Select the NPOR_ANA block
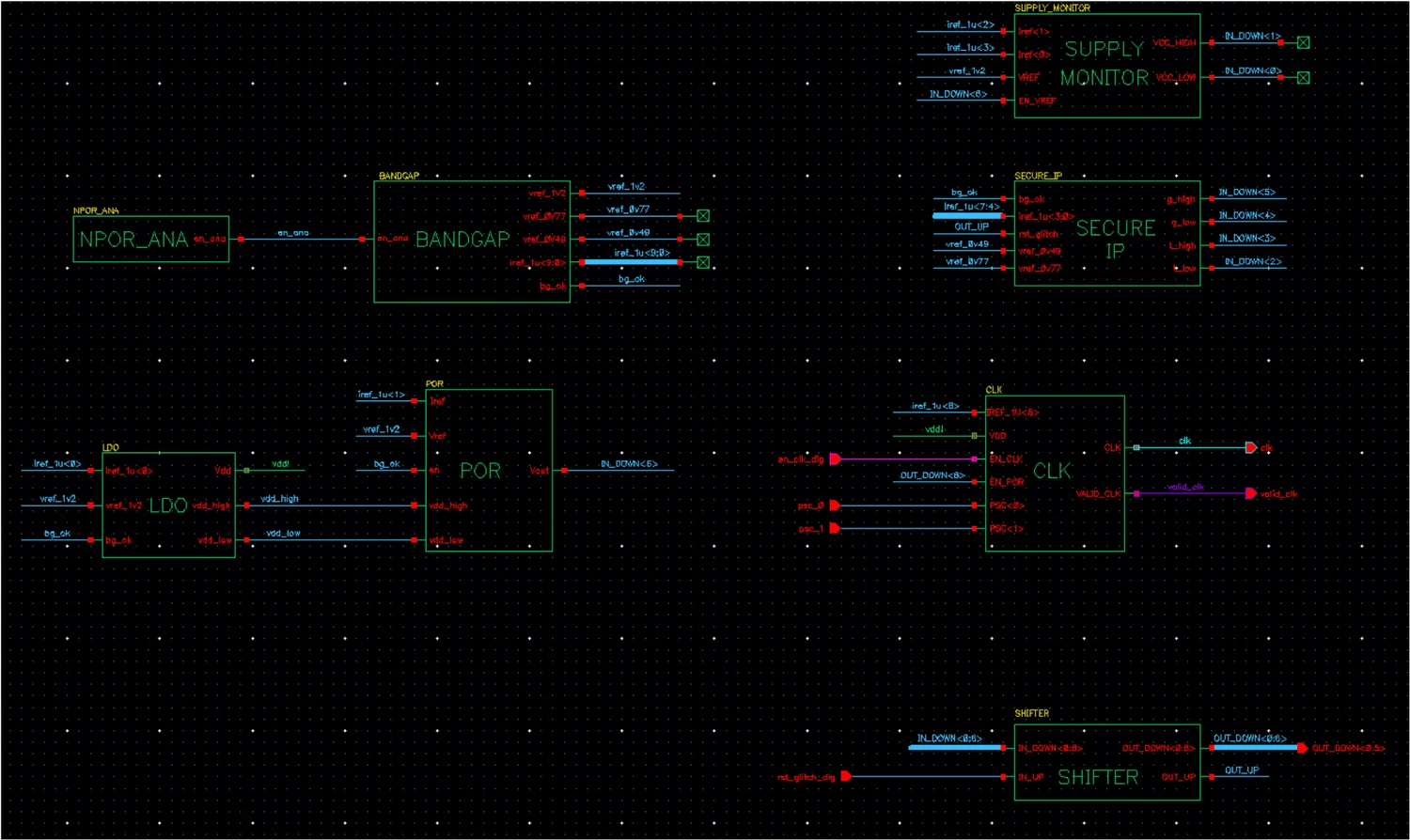This screenshot has width=1410, height=840. 150,240
